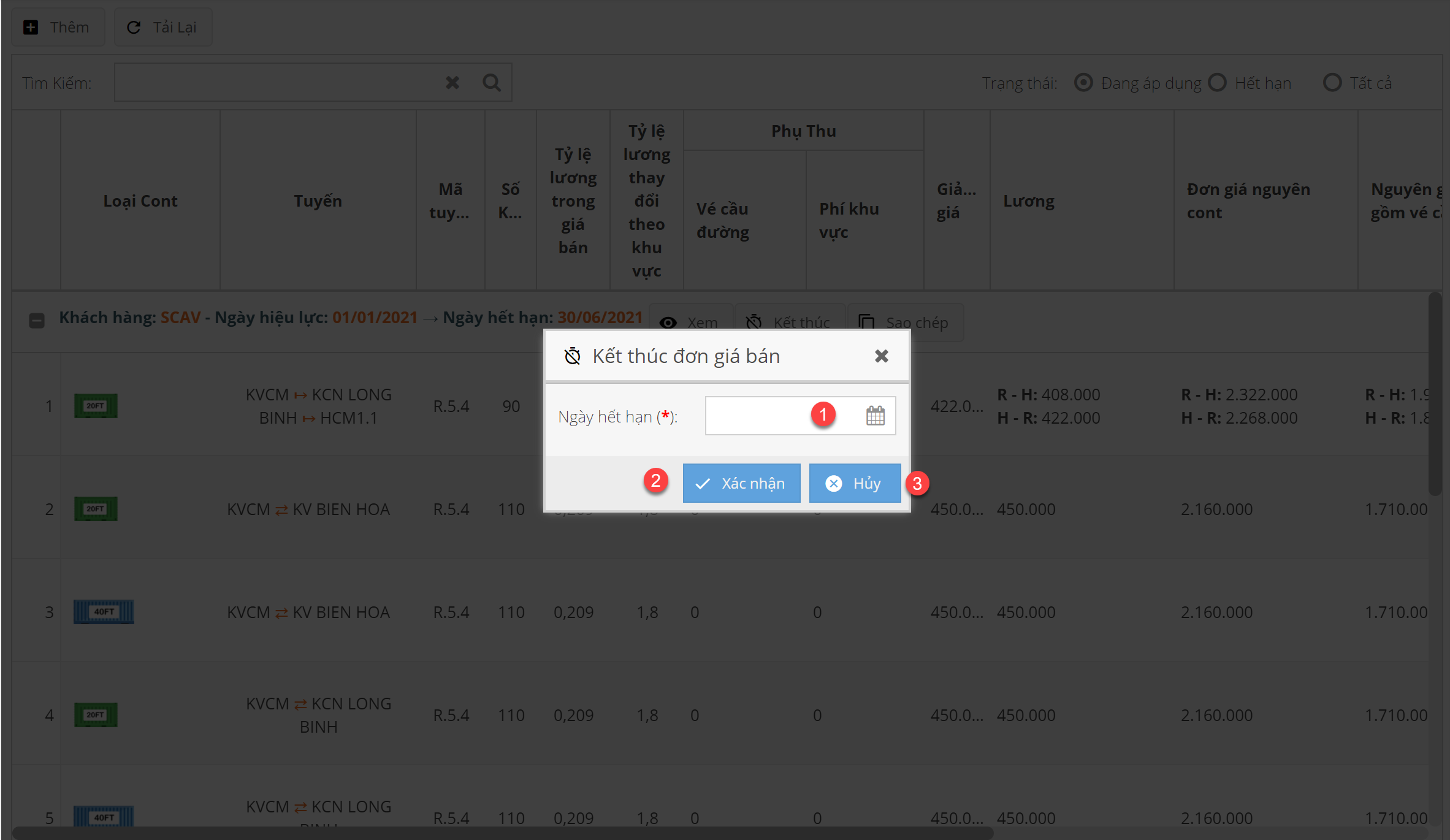Click the 40FT container icon in row 3
This screenshot has width=1450, height=840.
pos(104,612)
